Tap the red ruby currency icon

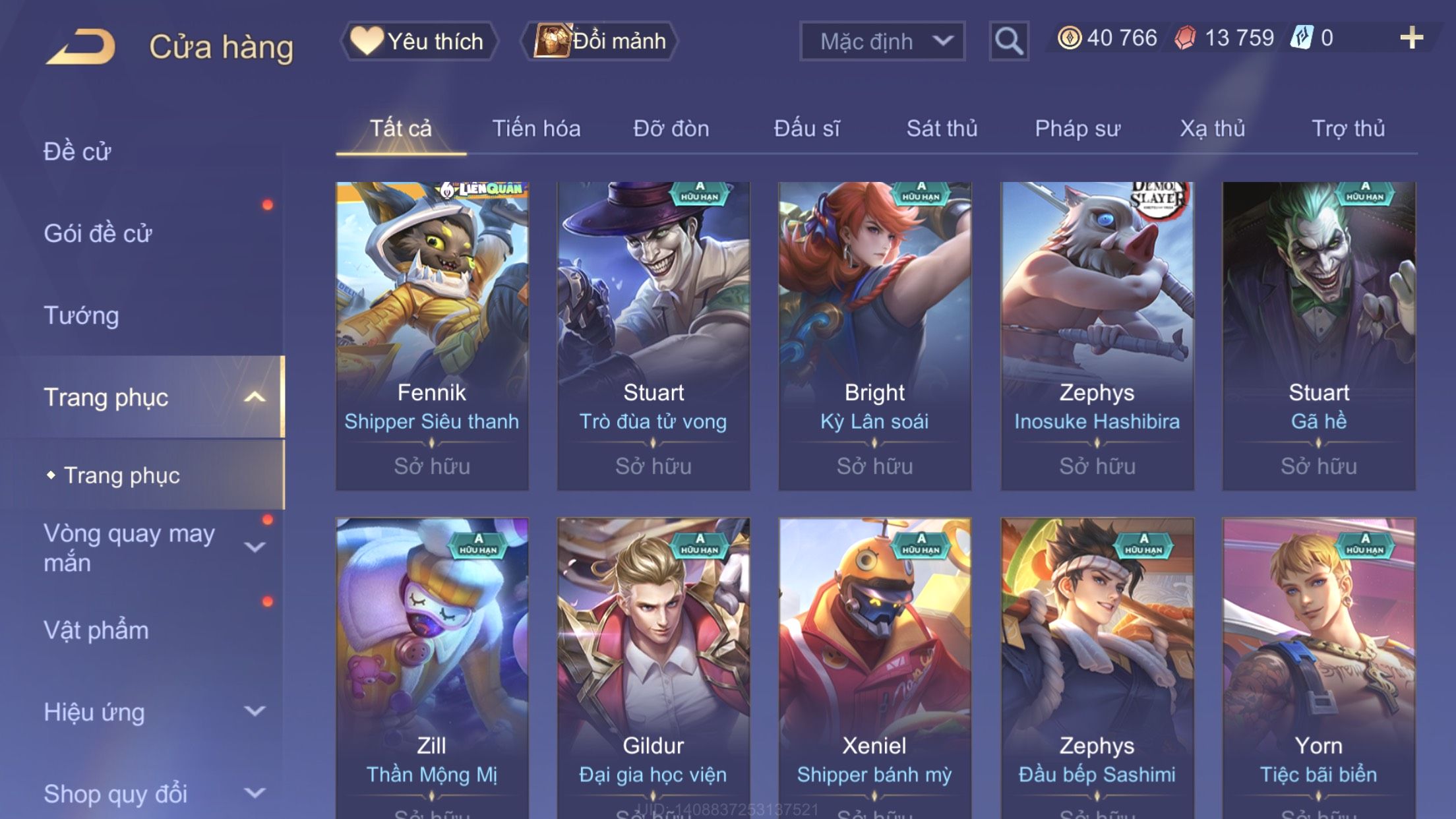click(x=1185, y=38)
